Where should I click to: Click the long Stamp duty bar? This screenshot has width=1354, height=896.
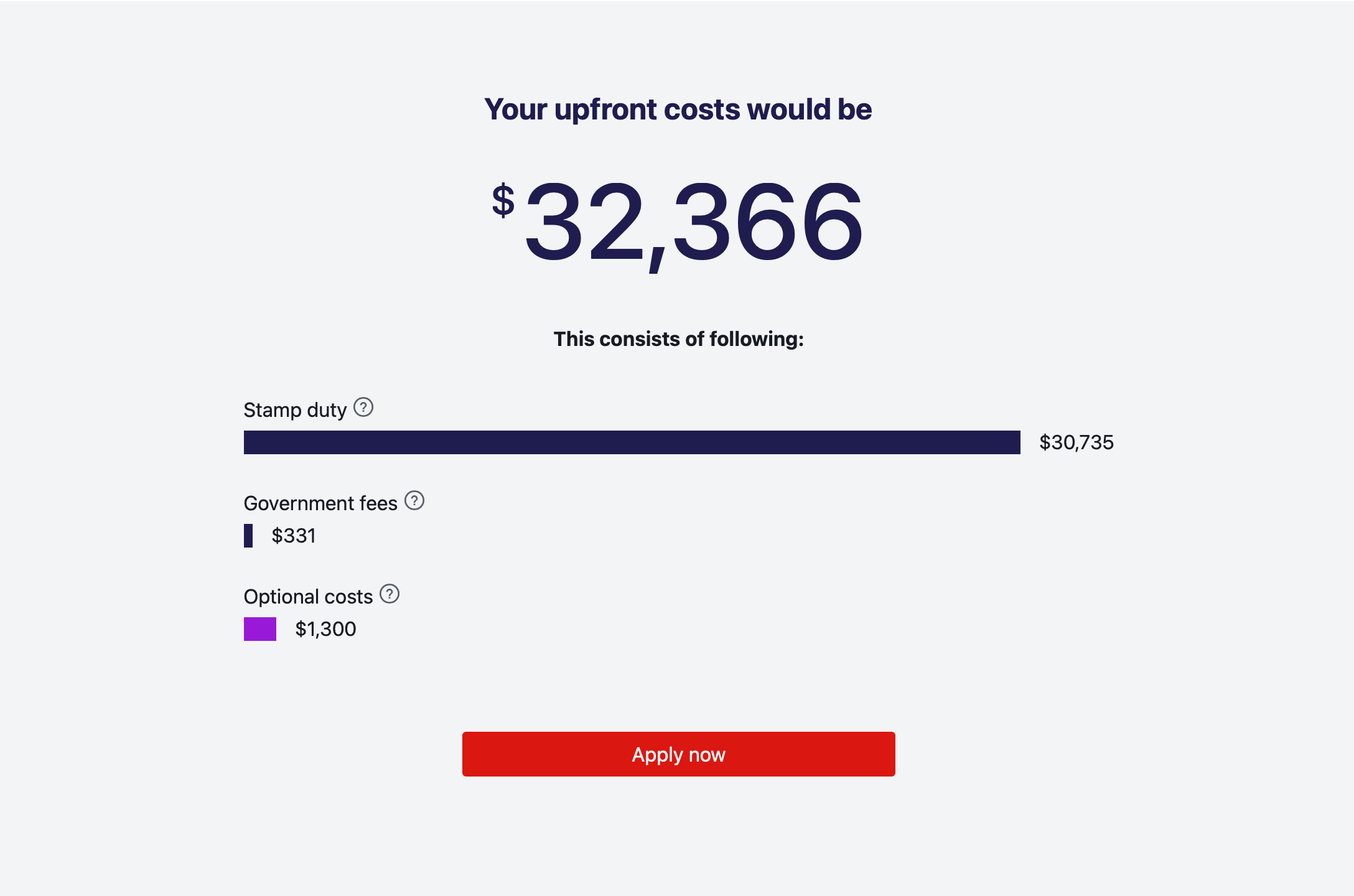(x=632, y=442)
